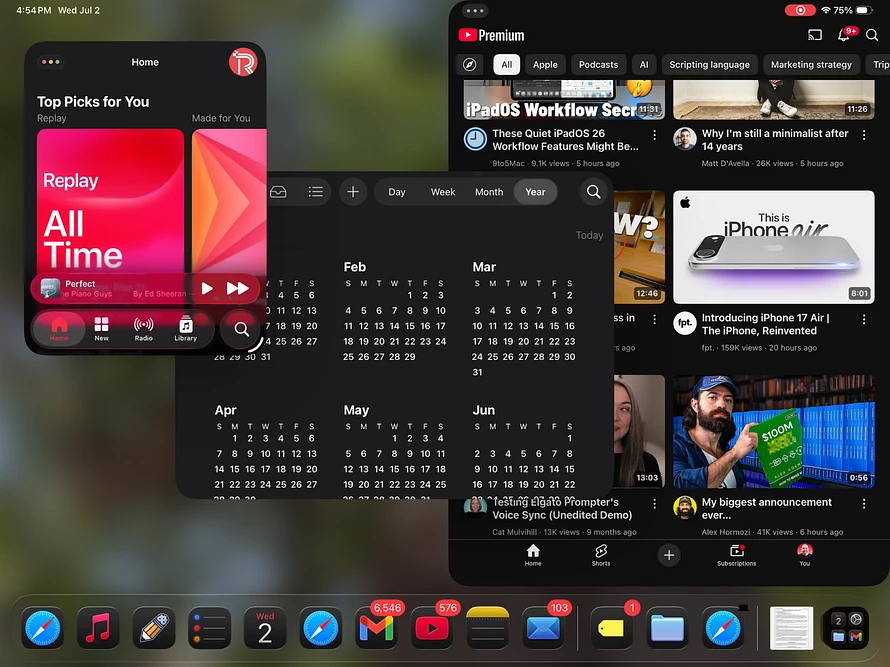The image size is (890, 667).
Task: Tap the YouTube create plus button
Action: pyautogui.click(x=669, y=555)
